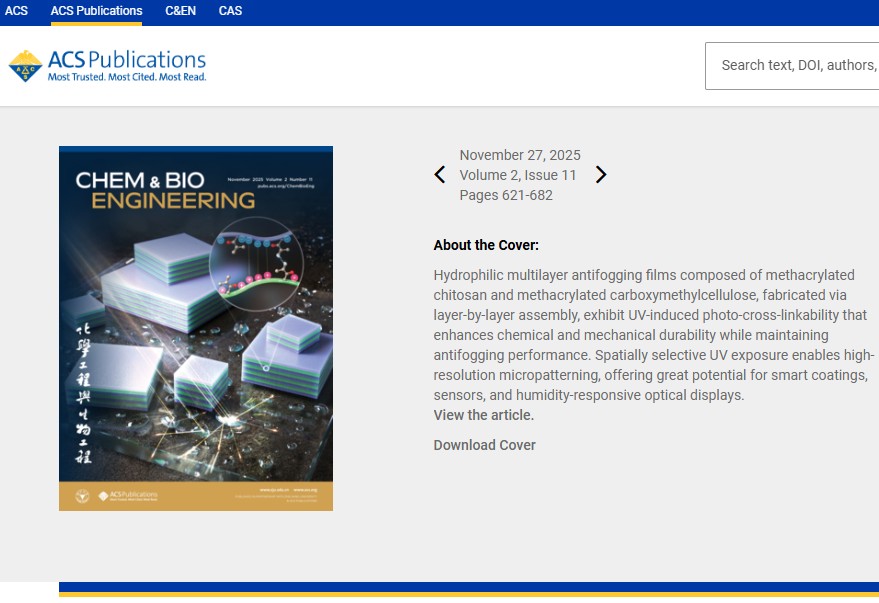
Task: Click the Download Cover link
Action: 484,445
